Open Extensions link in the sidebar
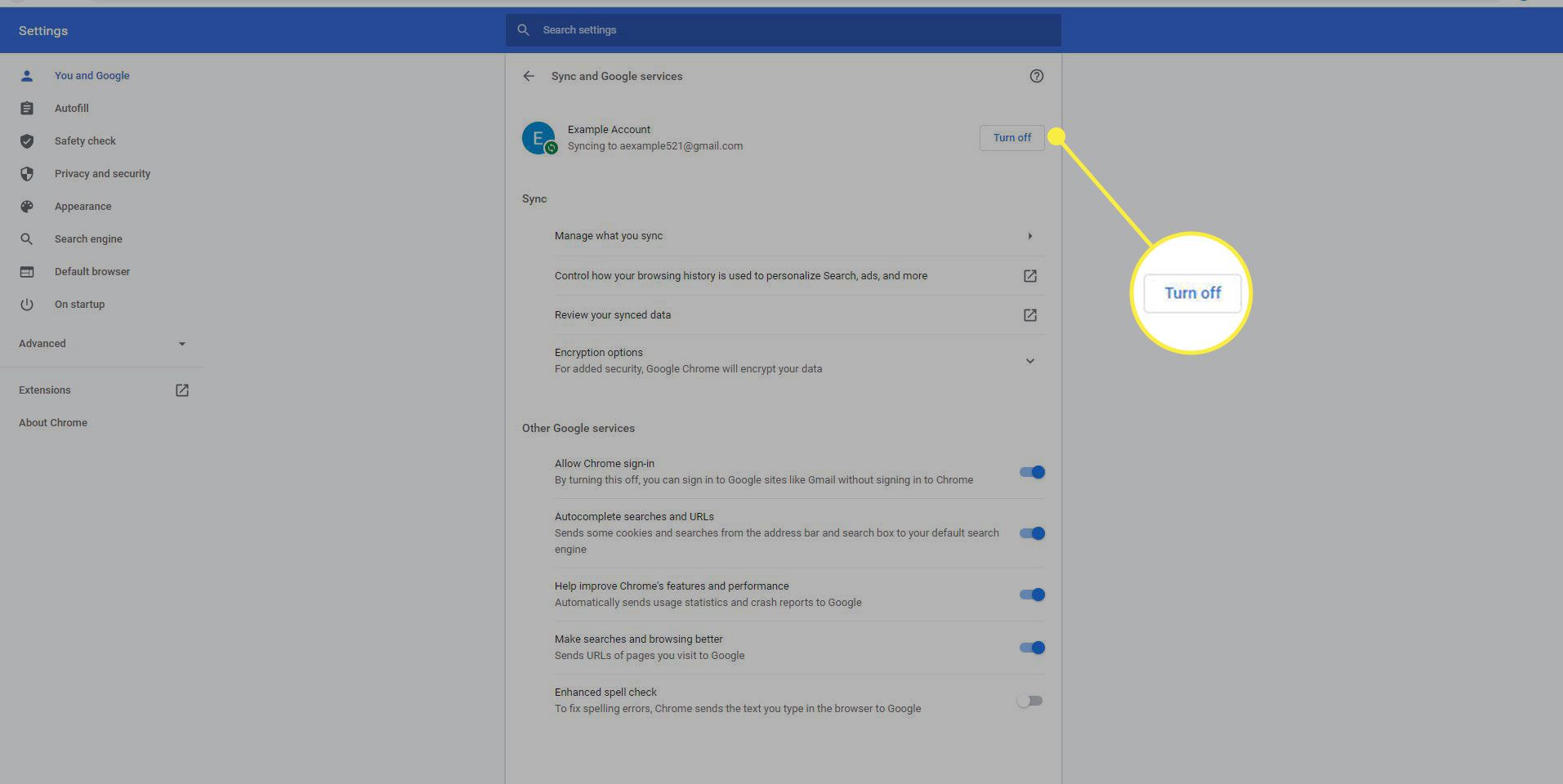Image resolution: width=1563 pixels, height=784 pixels. tap(45, 390)
